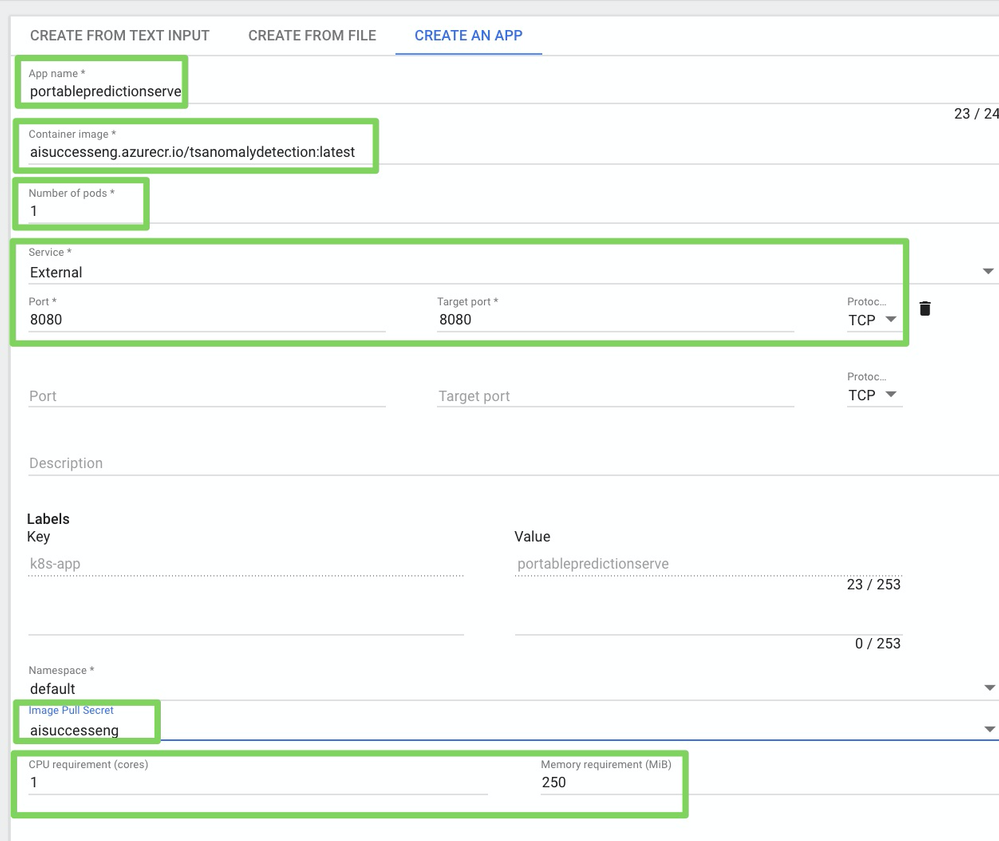This screenshot has width=999, height=841.
Task: Open the Create From File tab
Action: (x=312, y=35)
